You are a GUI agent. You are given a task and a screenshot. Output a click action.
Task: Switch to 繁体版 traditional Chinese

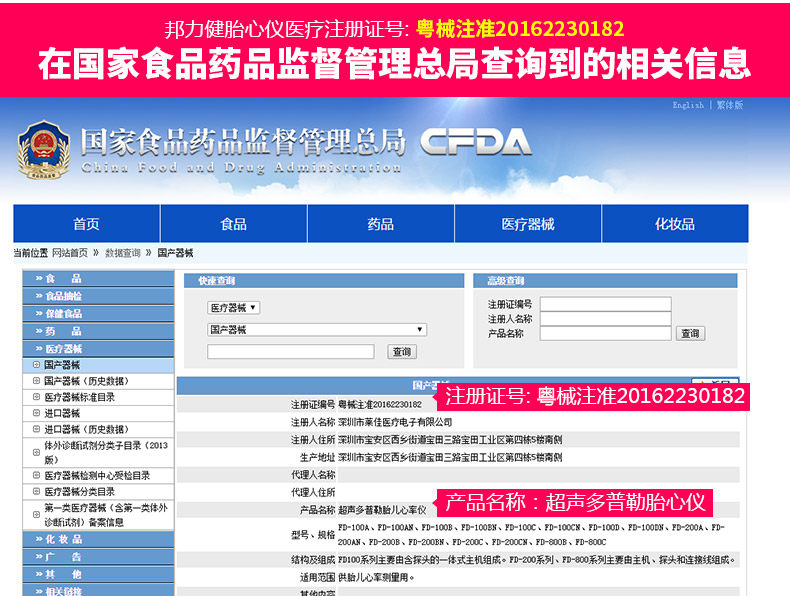coord(730,105)
